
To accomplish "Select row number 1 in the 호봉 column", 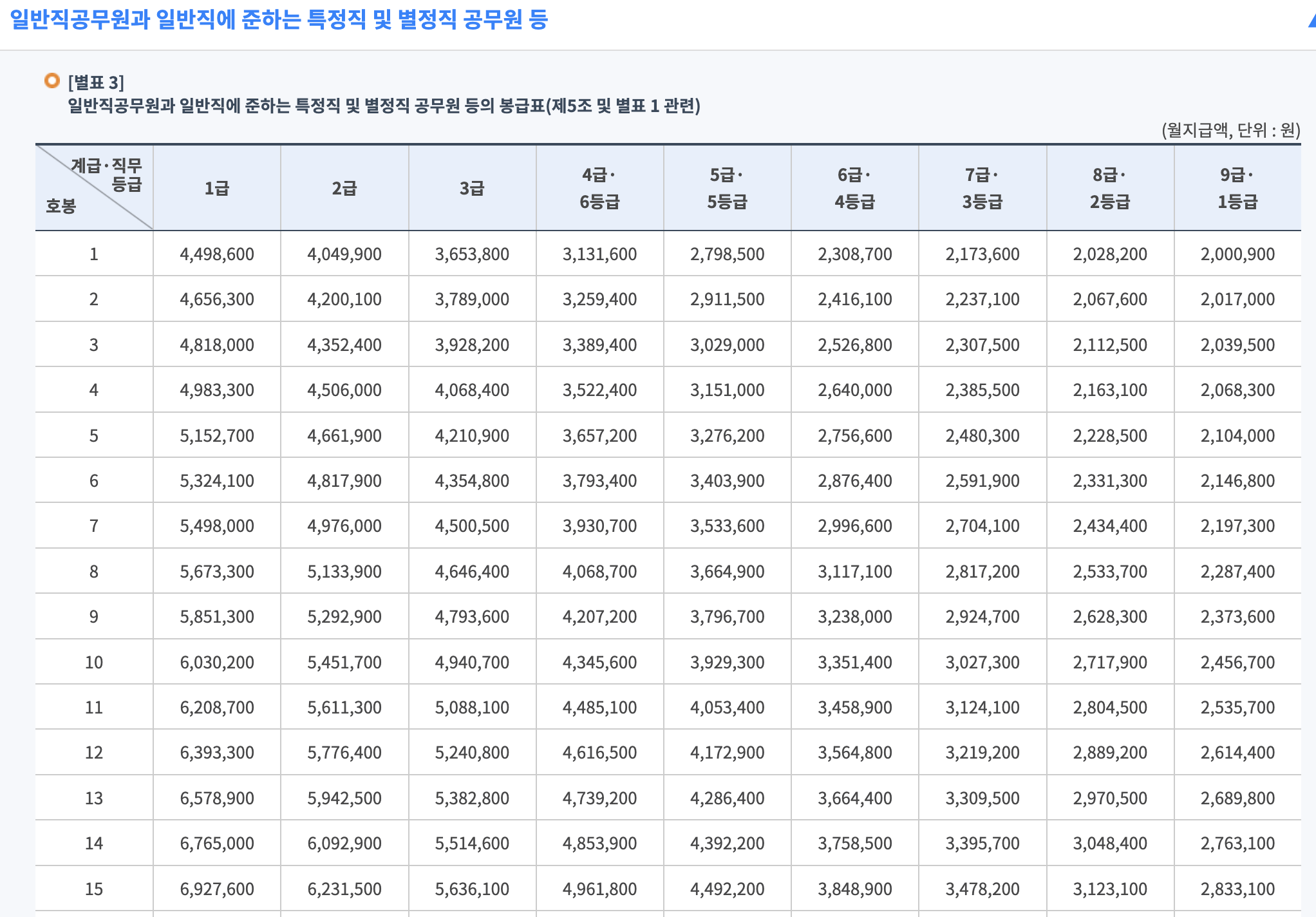I will (94, 253).
